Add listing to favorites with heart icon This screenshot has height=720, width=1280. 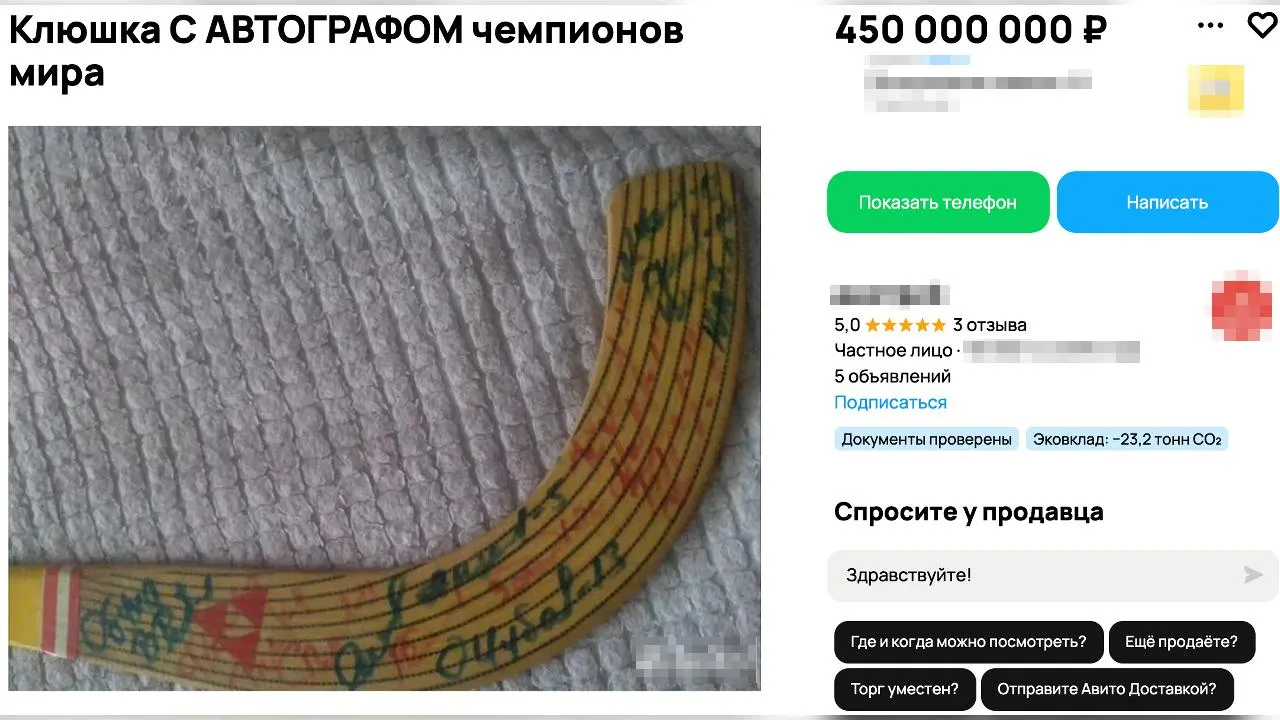[1263, 26]
